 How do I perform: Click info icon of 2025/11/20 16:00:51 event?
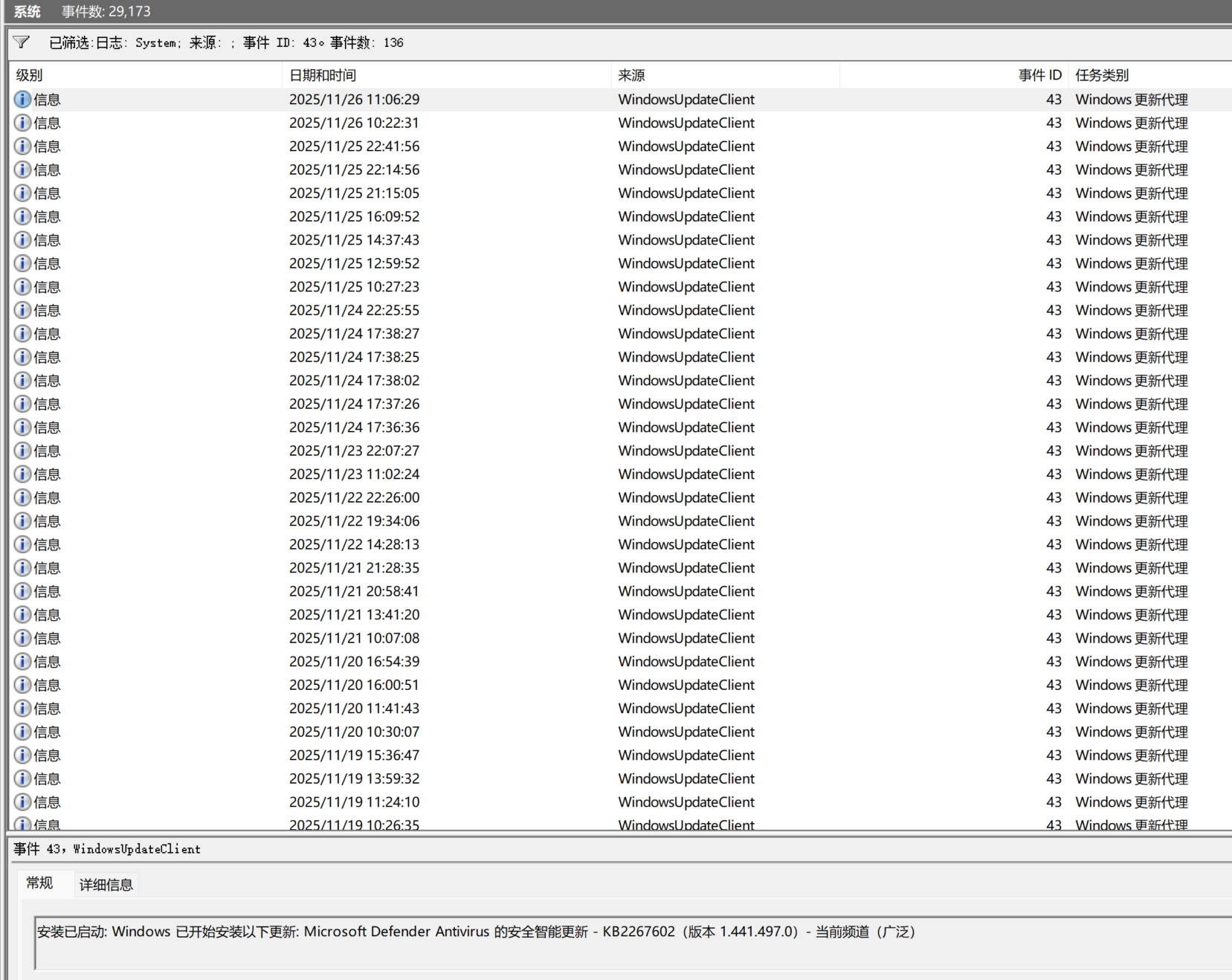pyautogui.click(x=23, y=686)
